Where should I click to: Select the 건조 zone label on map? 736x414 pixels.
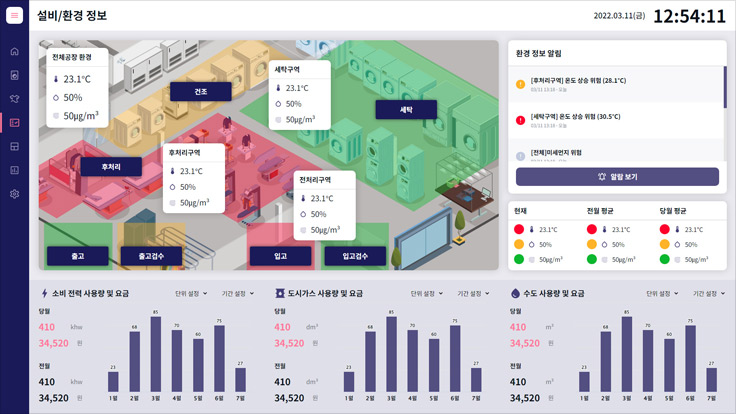(200, 91)
